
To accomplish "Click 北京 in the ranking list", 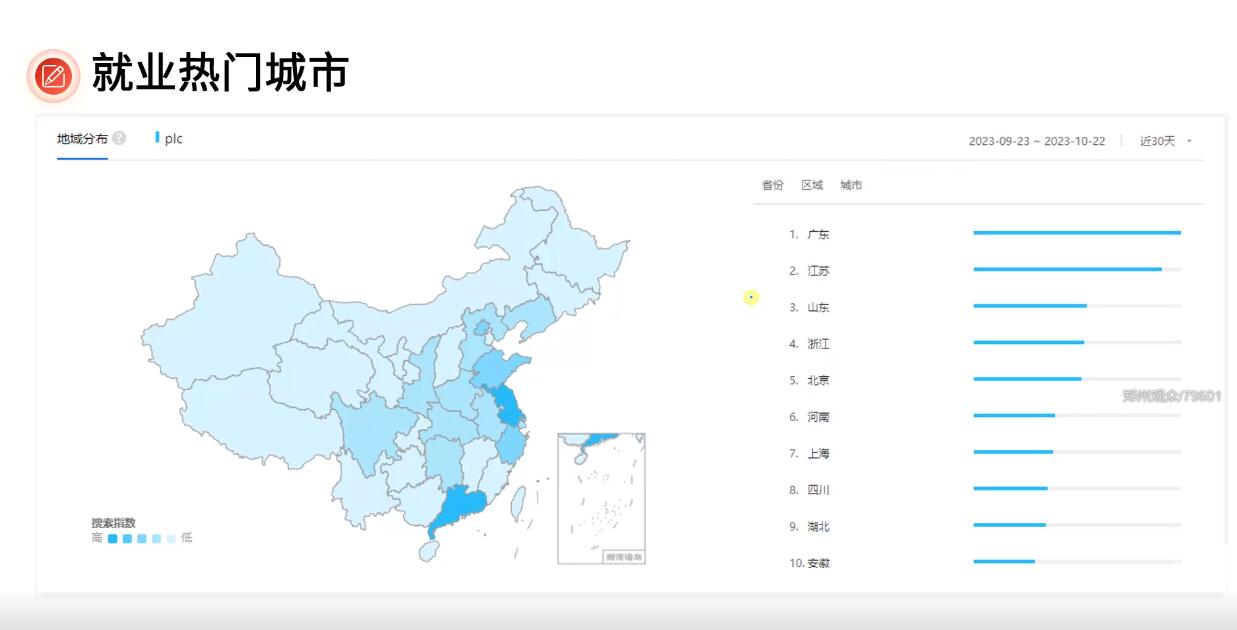I will click(x=818, y=381).
